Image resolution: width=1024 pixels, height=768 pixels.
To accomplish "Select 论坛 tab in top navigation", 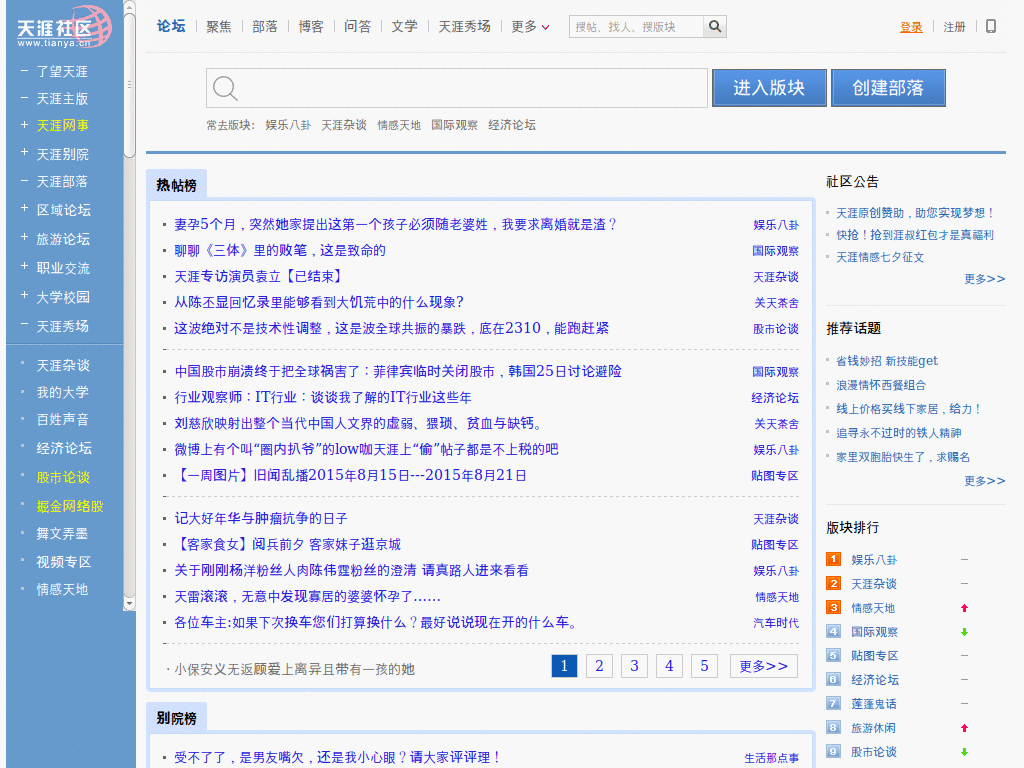I will coord(171,26).
